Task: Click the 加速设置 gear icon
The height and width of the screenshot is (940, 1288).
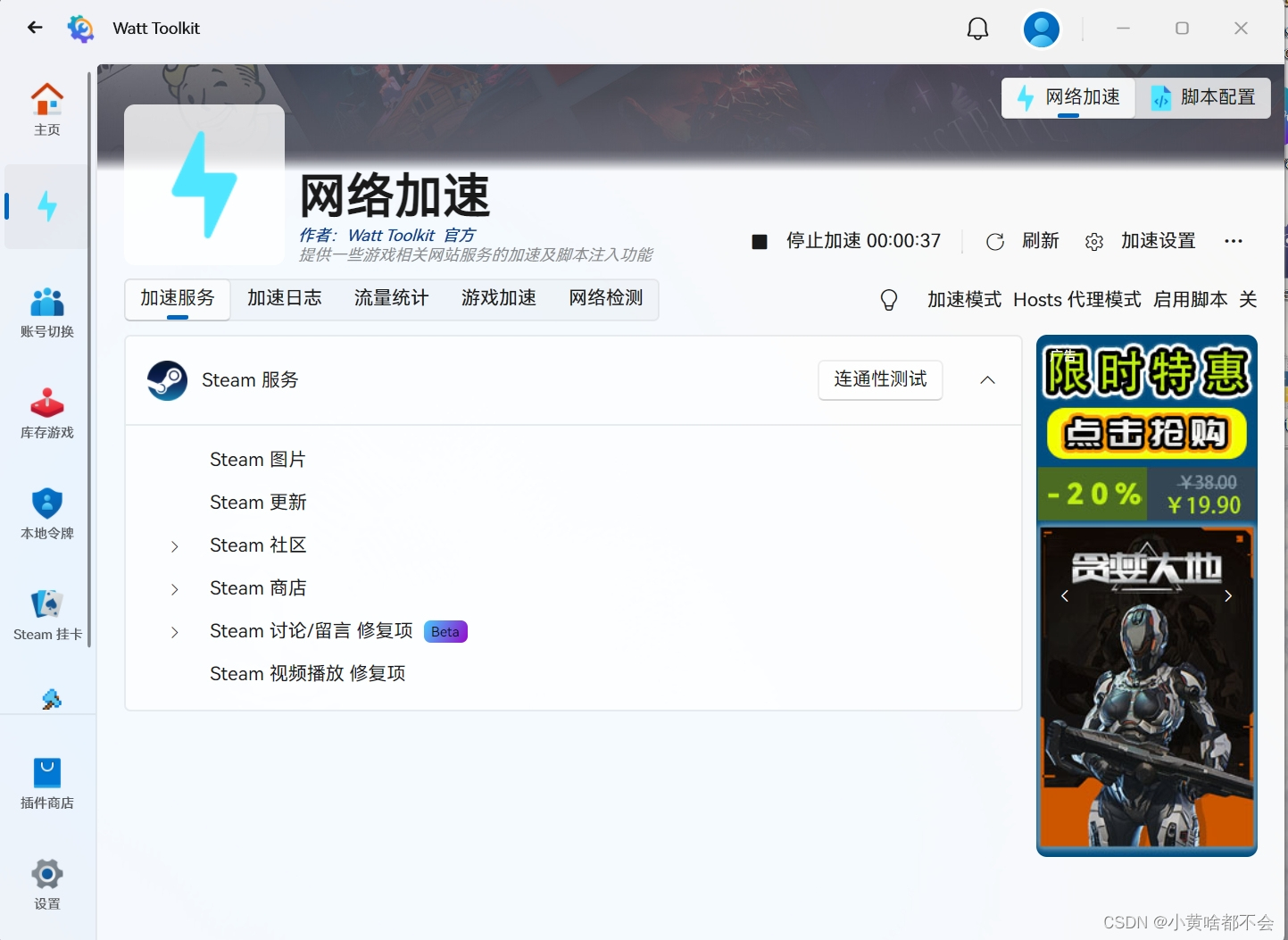Action: point(1094,241)
